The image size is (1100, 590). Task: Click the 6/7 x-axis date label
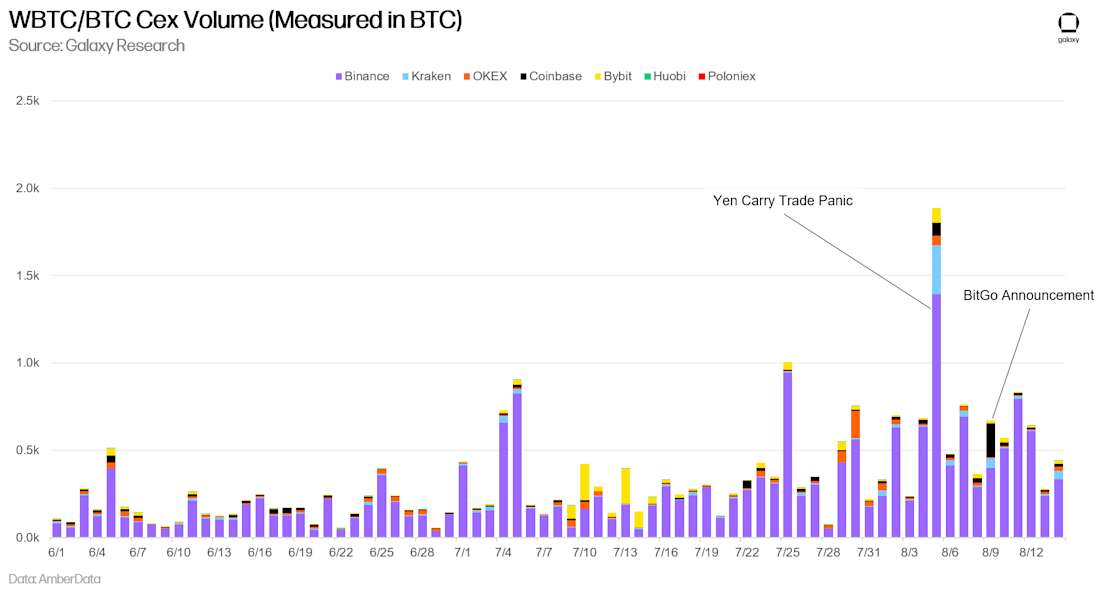click(x=138, y=552)
